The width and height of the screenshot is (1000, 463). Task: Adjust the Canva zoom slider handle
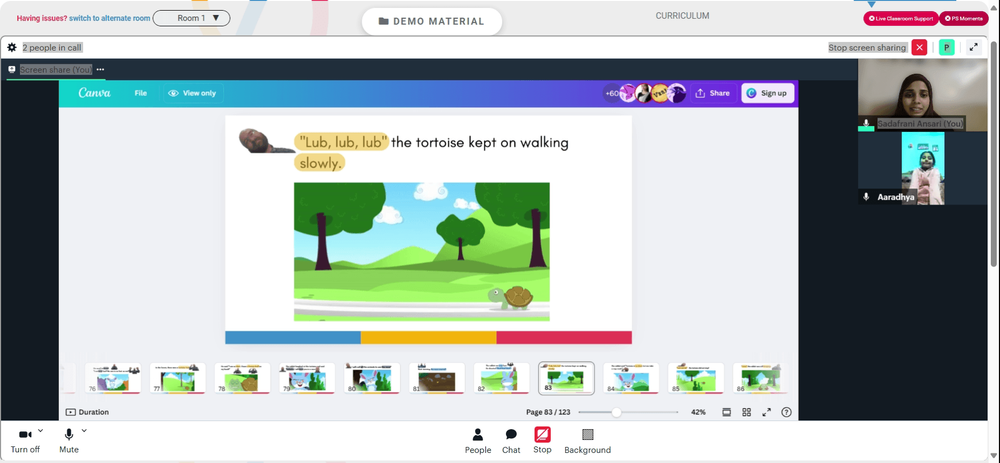(x=616, y=413)
